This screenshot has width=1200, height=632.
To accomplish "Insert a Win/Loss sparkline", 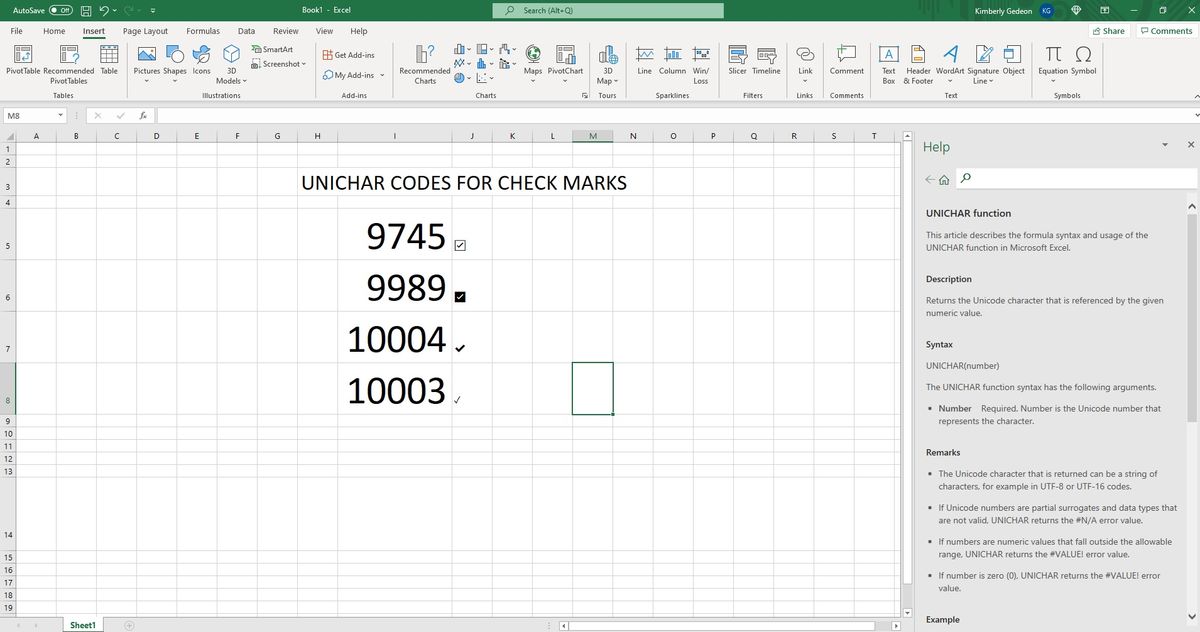I will click(x=701, y=63).
